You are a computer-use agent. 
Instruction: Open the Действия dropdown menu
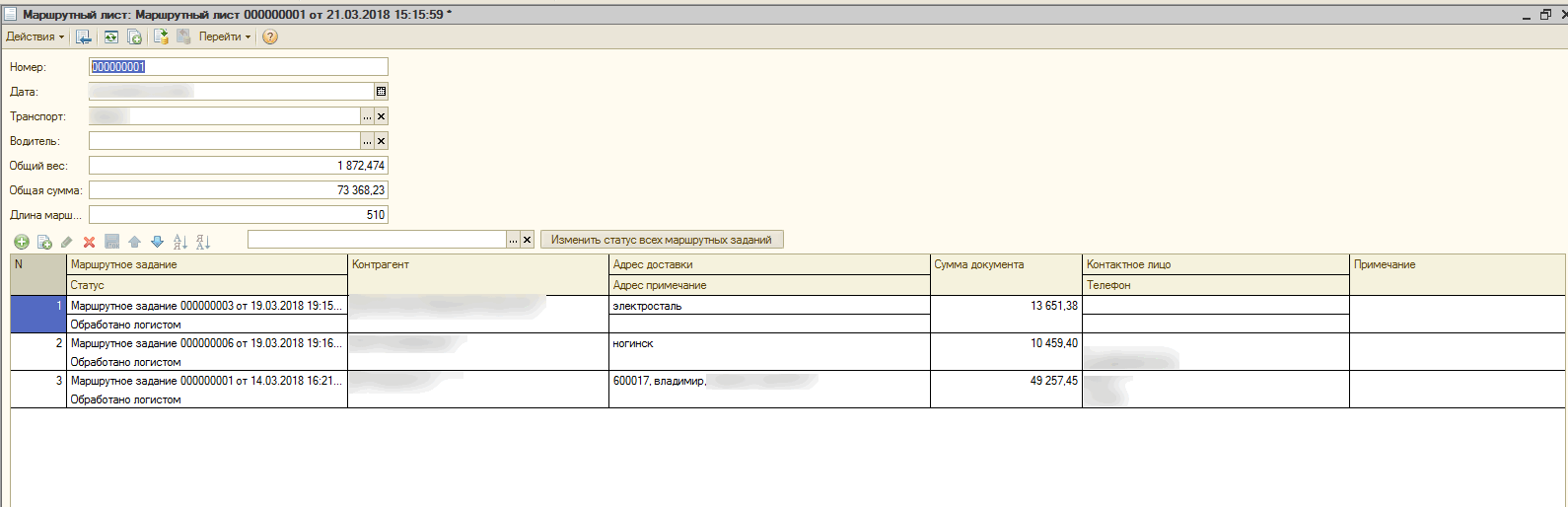[x=35, y=36]
